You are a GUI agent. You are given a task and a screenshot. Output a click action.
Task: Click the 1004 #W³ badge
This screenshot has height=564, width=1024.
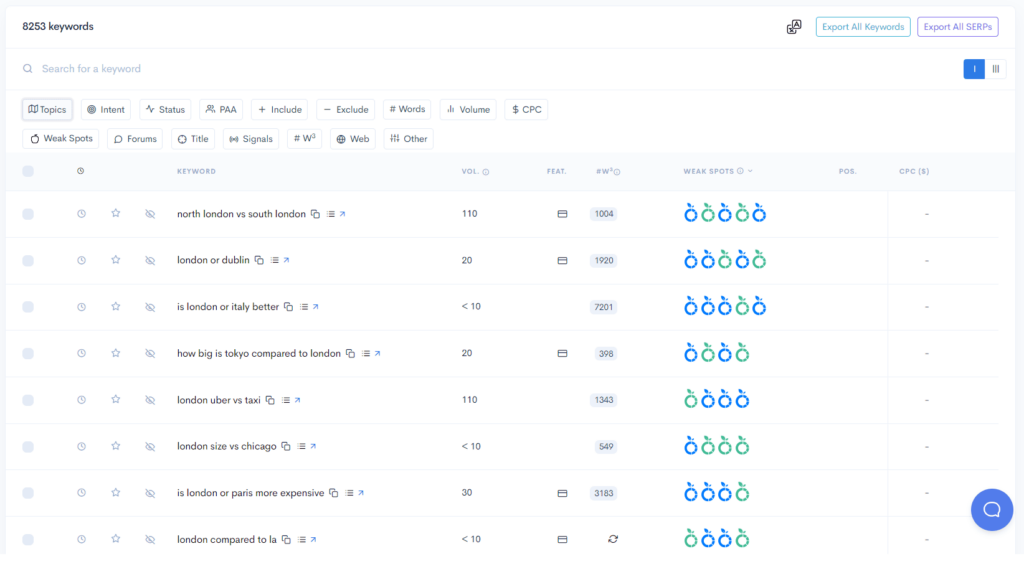click(x=603, y=214)
